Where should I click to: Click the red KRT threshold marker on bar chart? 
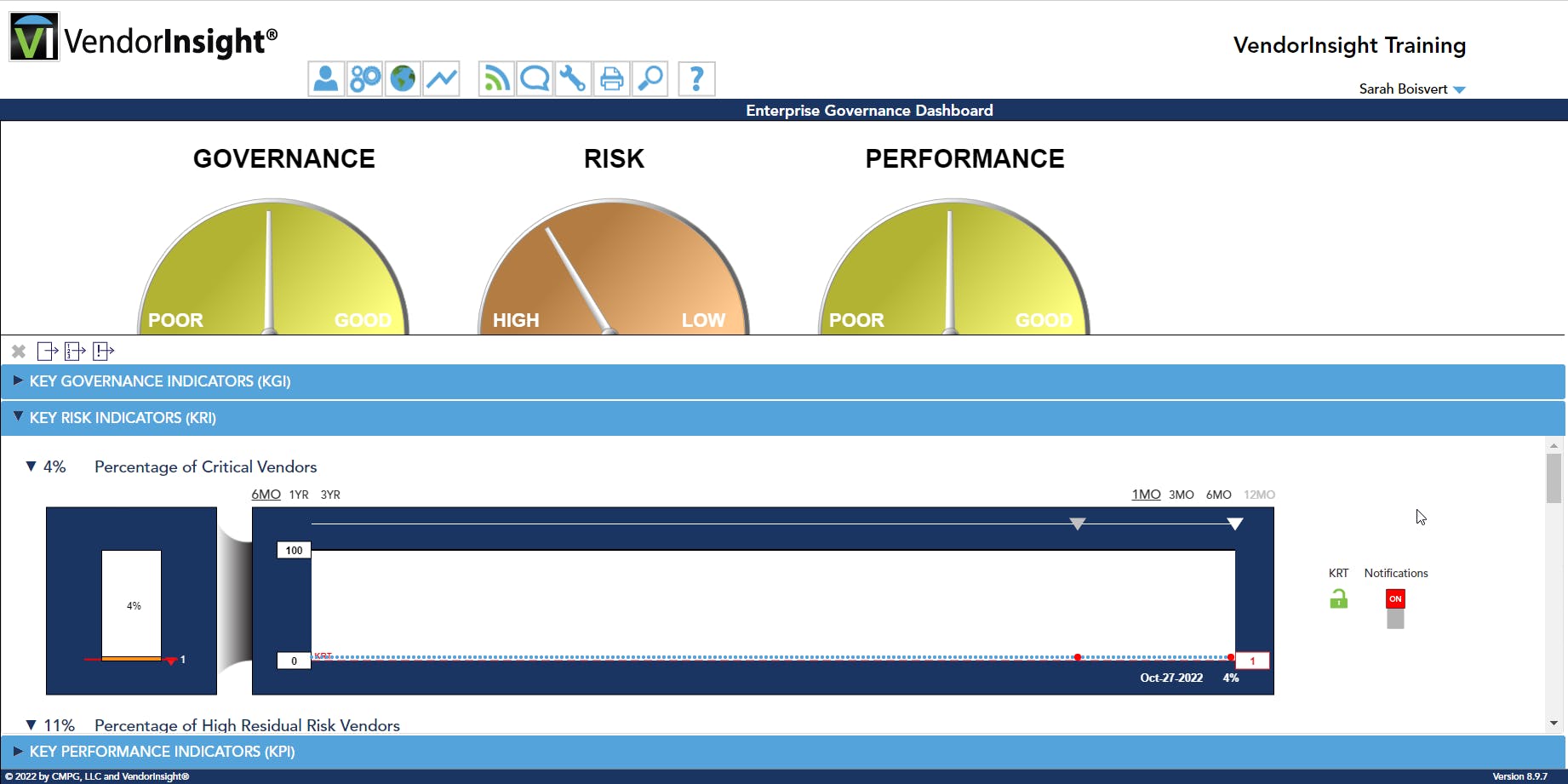click(171, 661)
